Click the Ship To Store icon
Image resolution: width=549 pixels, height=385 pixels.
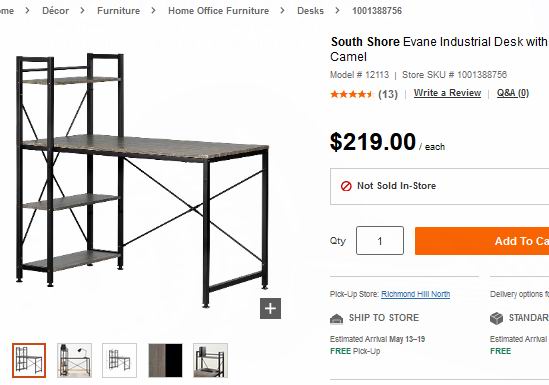pos(336,318)
